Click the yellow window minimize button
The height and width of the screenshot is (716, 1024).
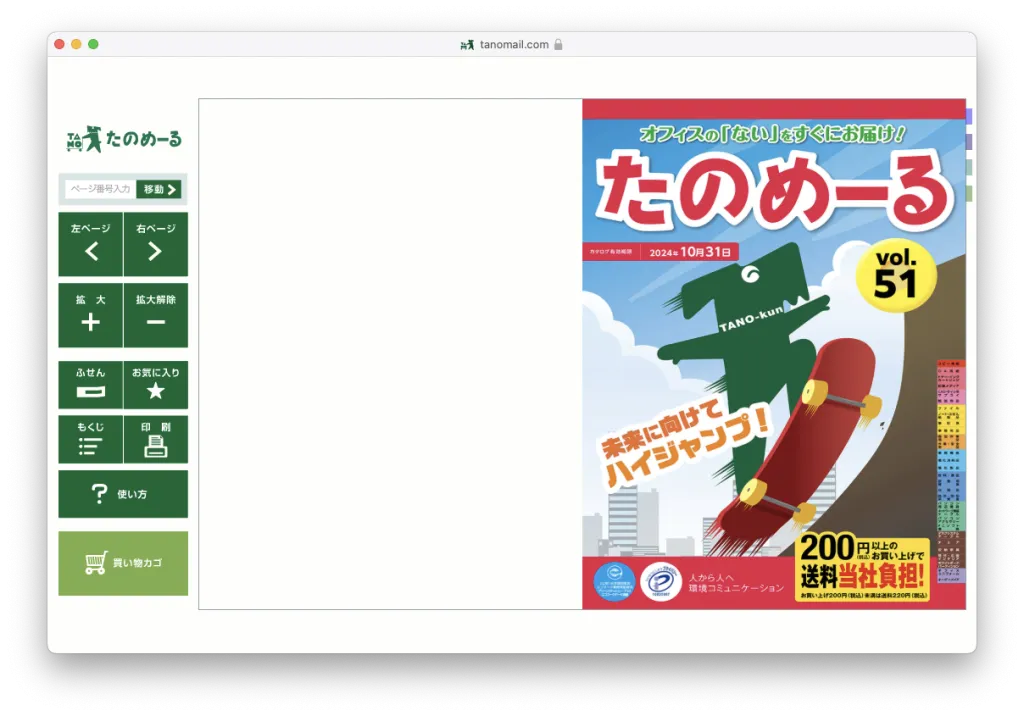(76, 44)
